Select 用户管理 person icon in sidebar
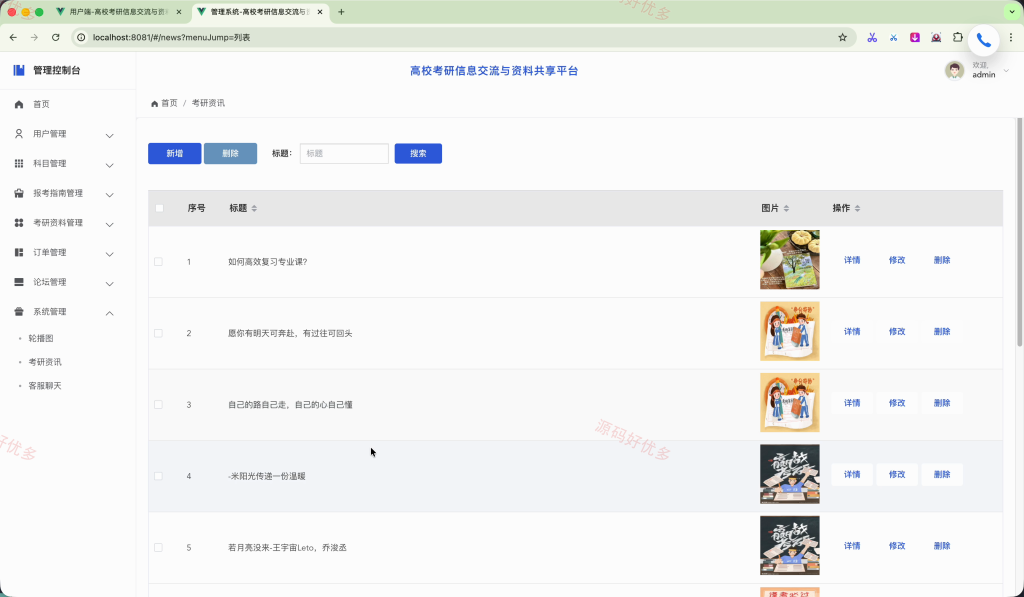 click(19, 134)
